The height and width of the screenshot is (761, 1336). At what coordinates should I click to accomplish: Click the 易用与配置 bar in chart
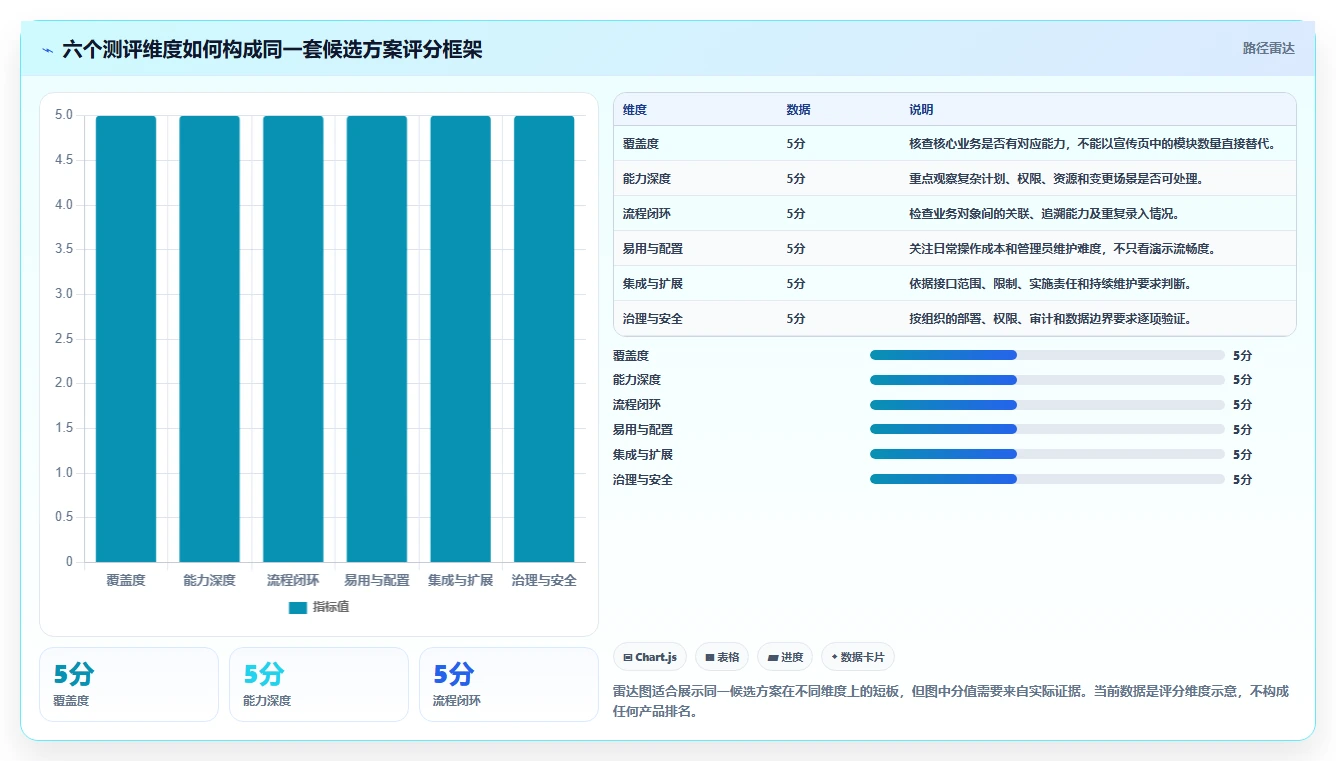[377, 339]
